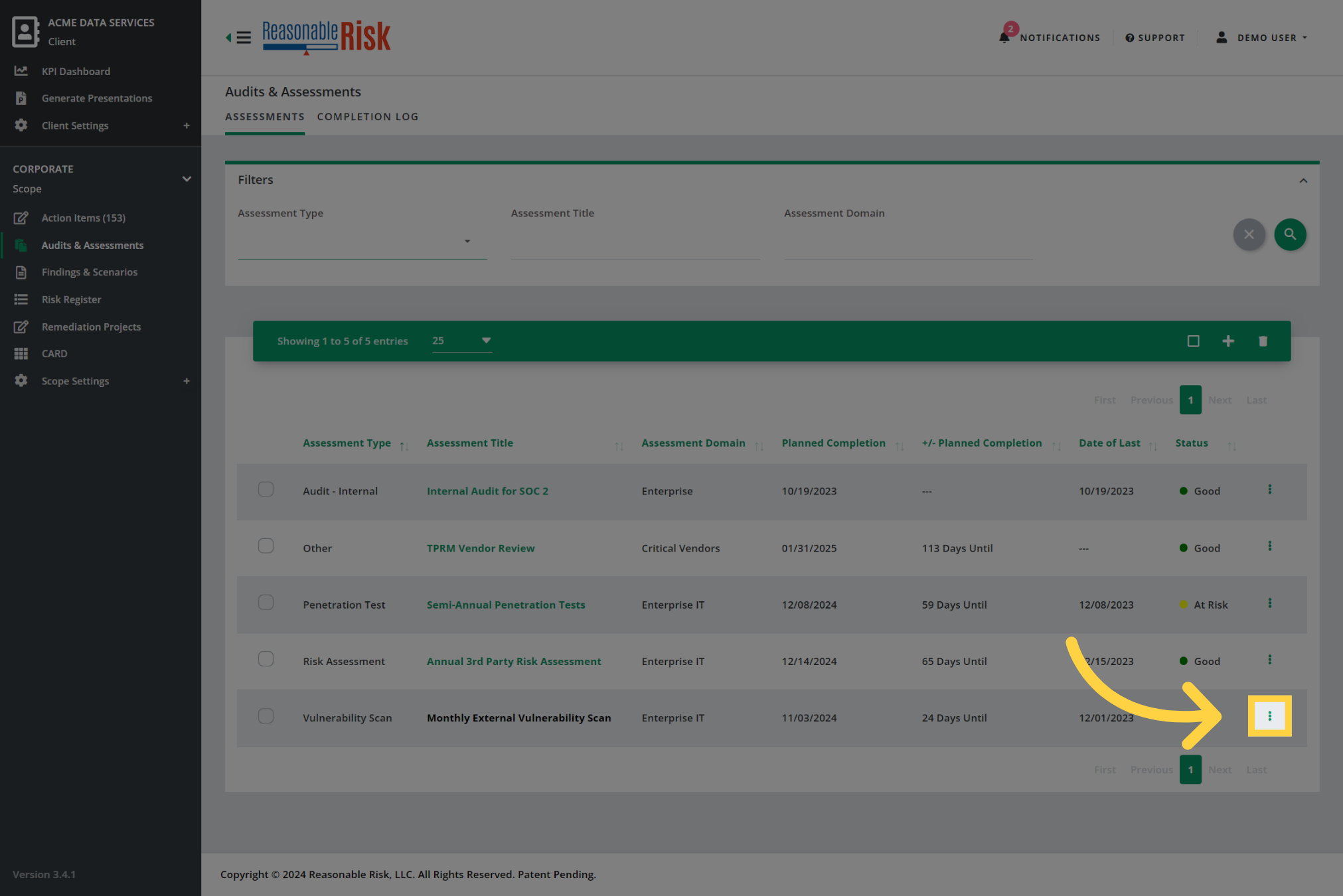Click the Scope Settings gear icon

point(21,380)
